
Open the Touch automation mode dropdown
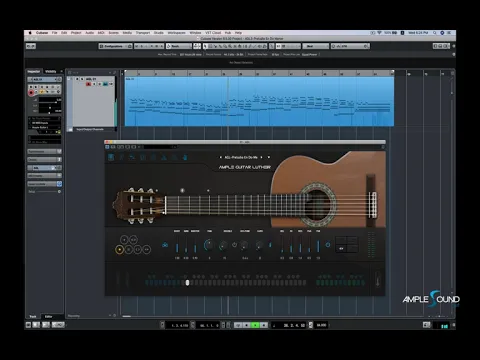pos(179,46)
